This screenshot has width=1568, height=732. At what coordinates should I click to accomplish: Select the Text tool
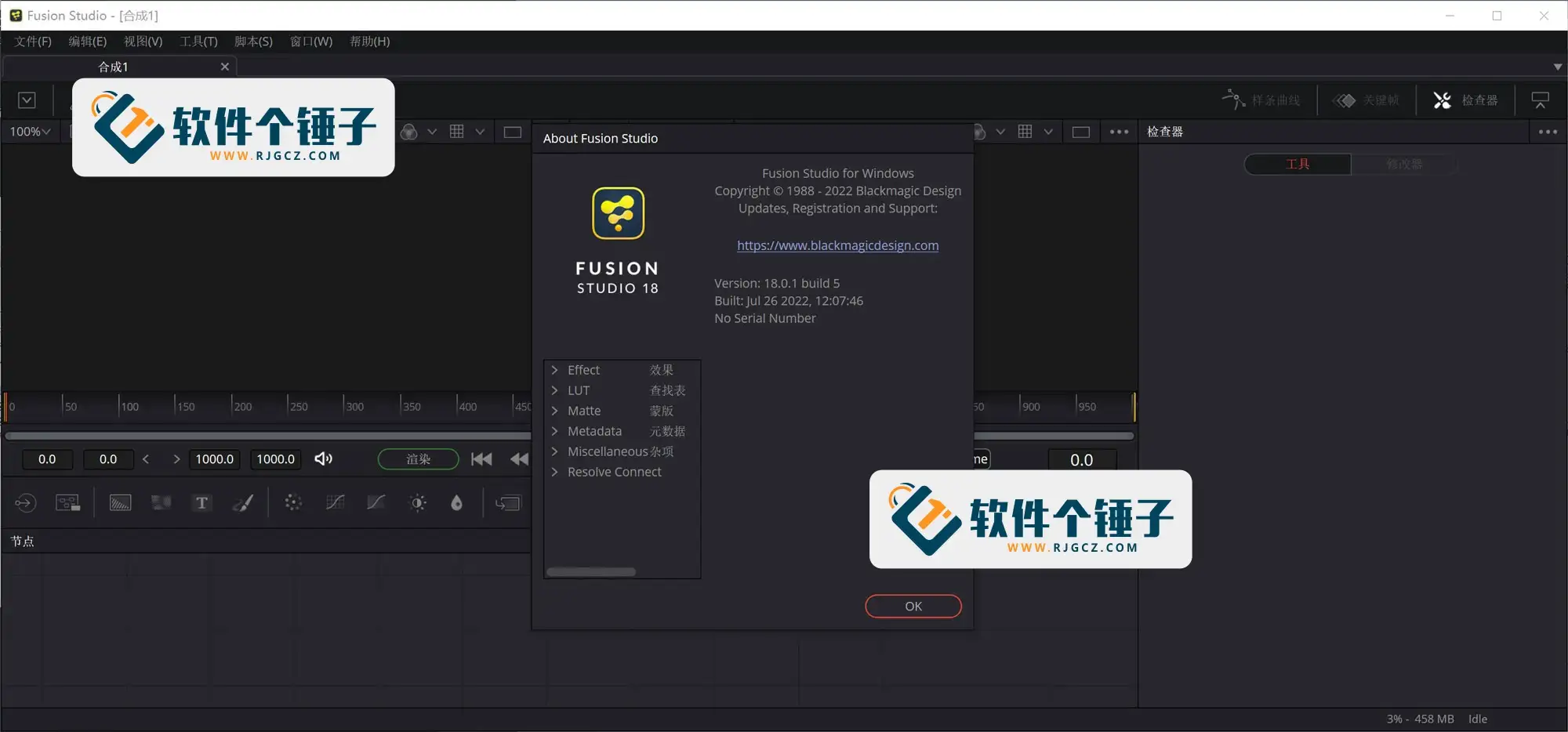[x=201, y=502]
